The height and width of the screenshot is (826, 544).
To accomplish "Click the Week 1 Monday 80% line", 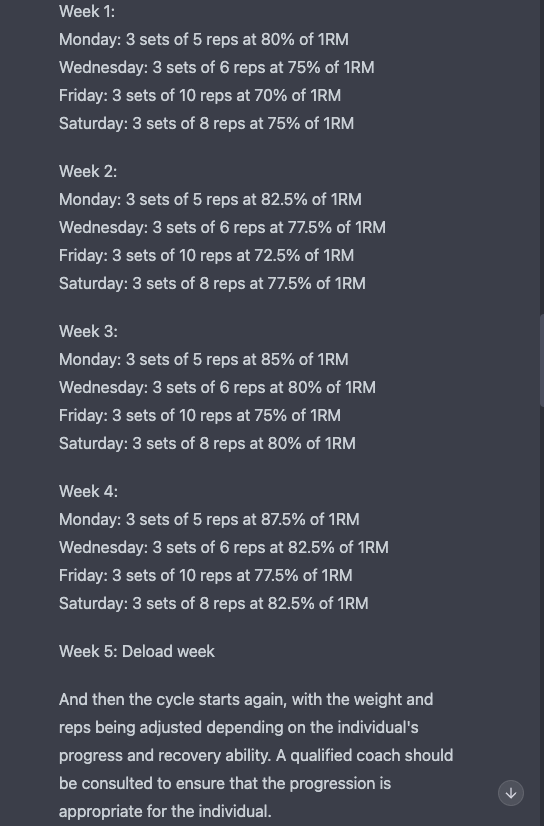I will coord(204,40).
